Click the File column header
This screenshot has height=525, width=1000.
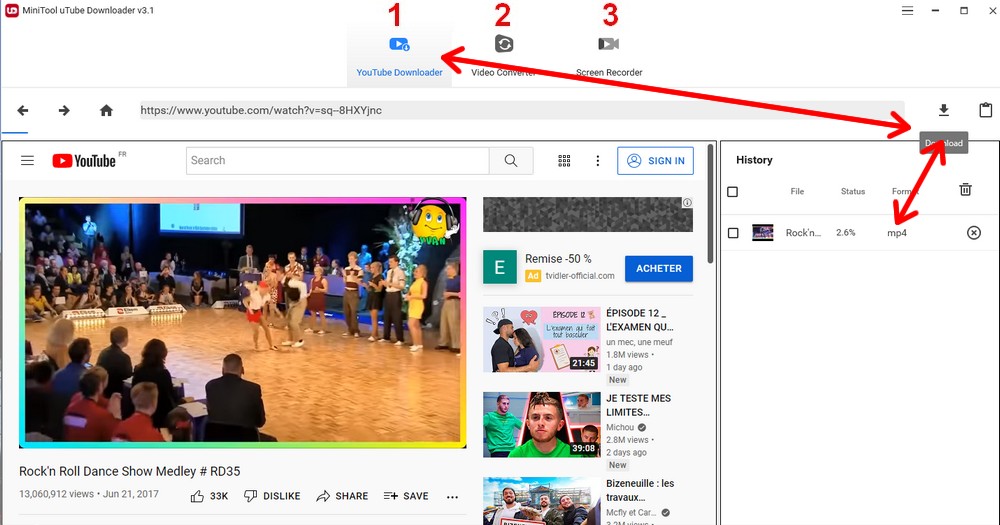click(797, 191)
